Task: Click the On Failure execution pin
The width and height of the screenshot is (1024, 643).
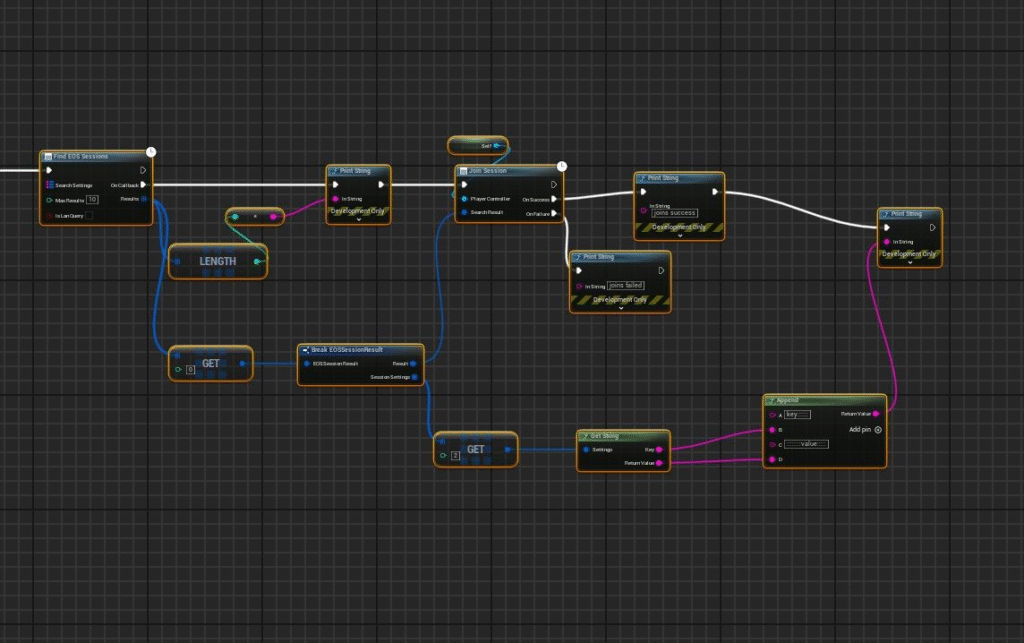Action: pos(555,213)
